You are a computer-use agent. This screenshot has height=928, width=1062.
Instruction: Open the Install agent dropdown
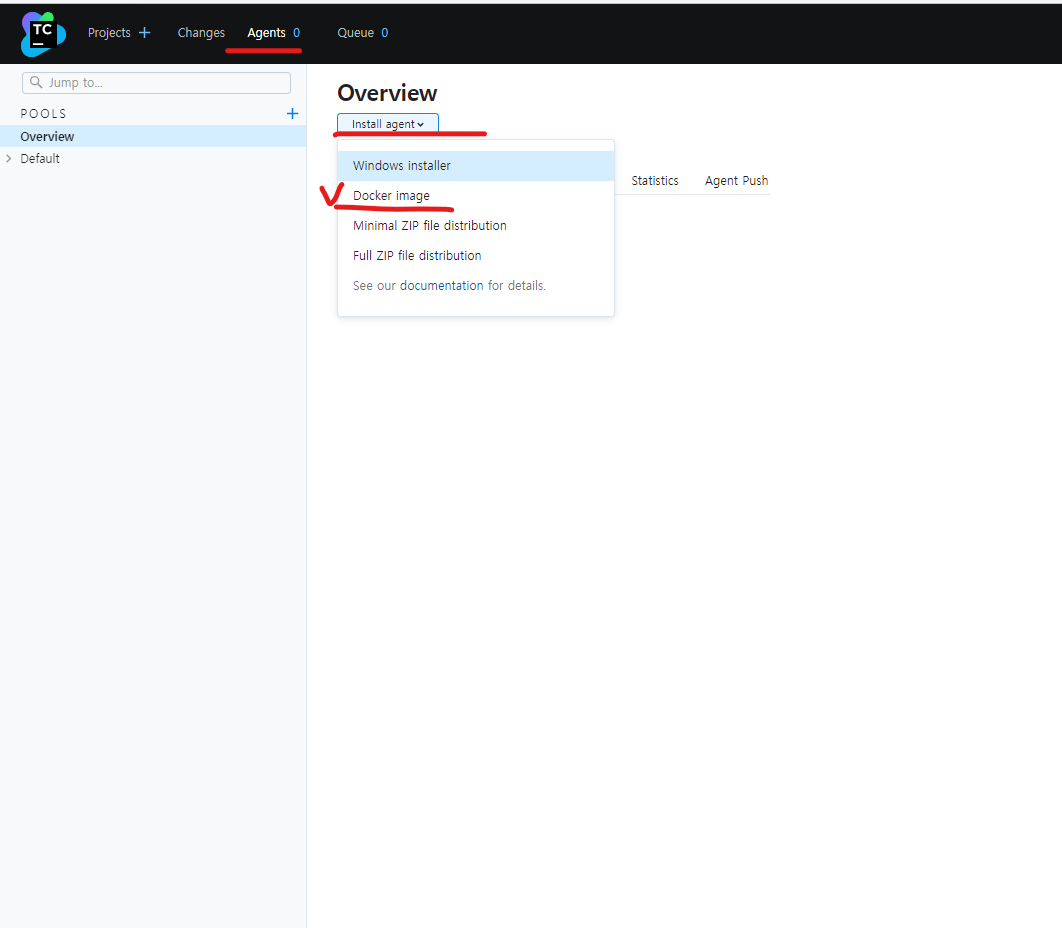click(x=388, y=124)
